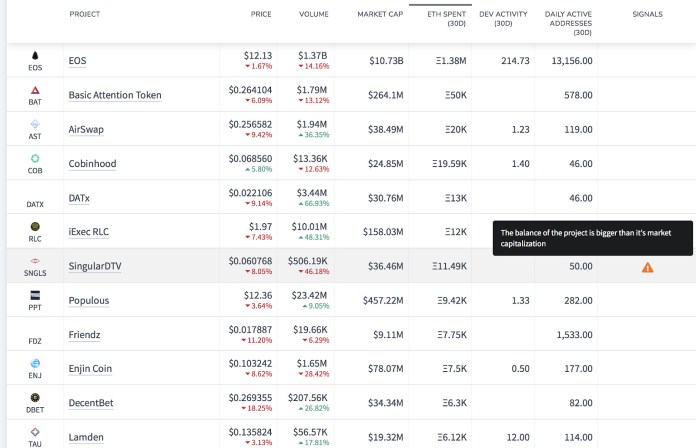Click the Enjin Coin globe icon
The height and width of the screenshot is (448, 696).
tap(35, 363)
